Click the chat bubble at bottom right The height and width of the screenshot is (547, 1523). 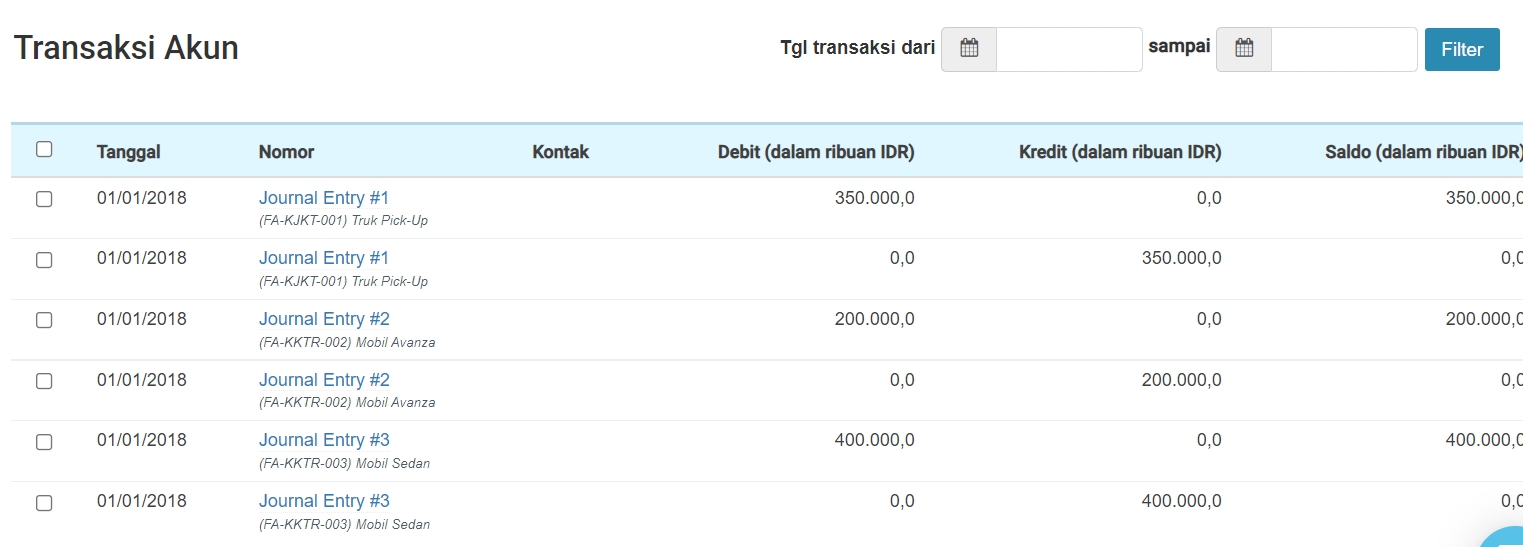(x=1503, y=538)
